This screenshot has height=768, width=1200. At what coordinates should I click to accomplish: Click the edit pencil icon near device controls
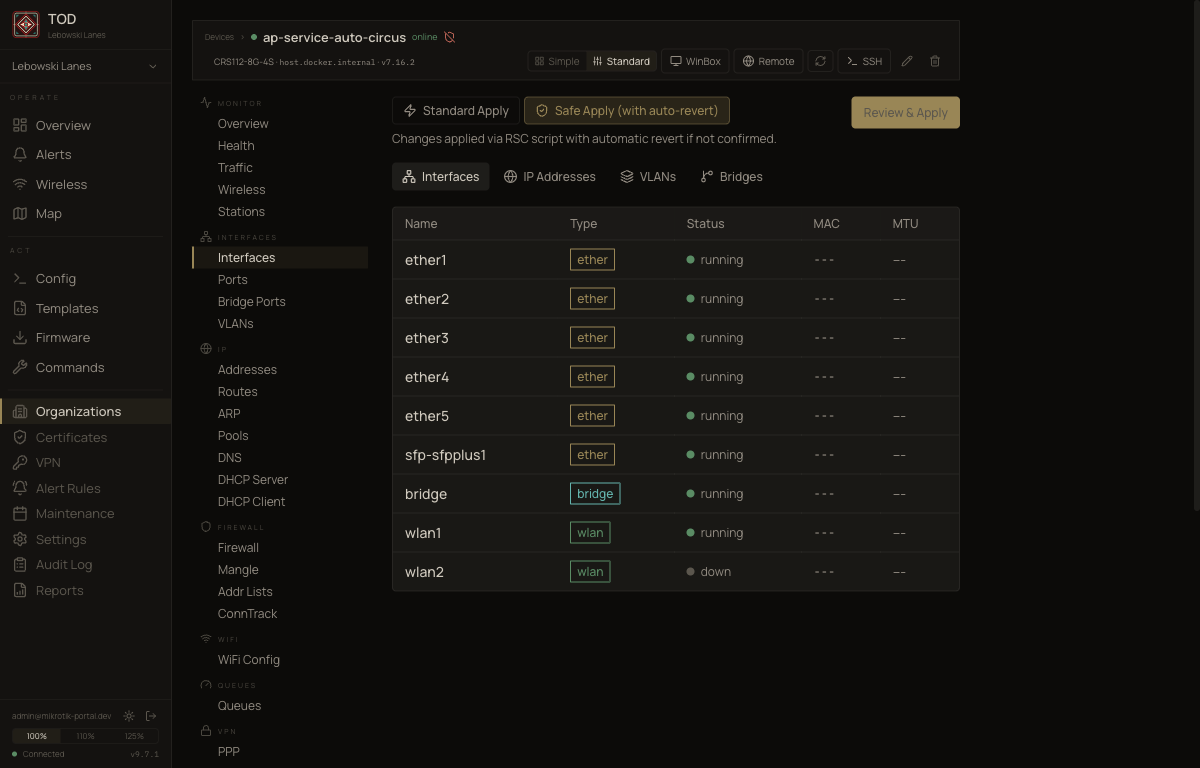click(907, 61)
